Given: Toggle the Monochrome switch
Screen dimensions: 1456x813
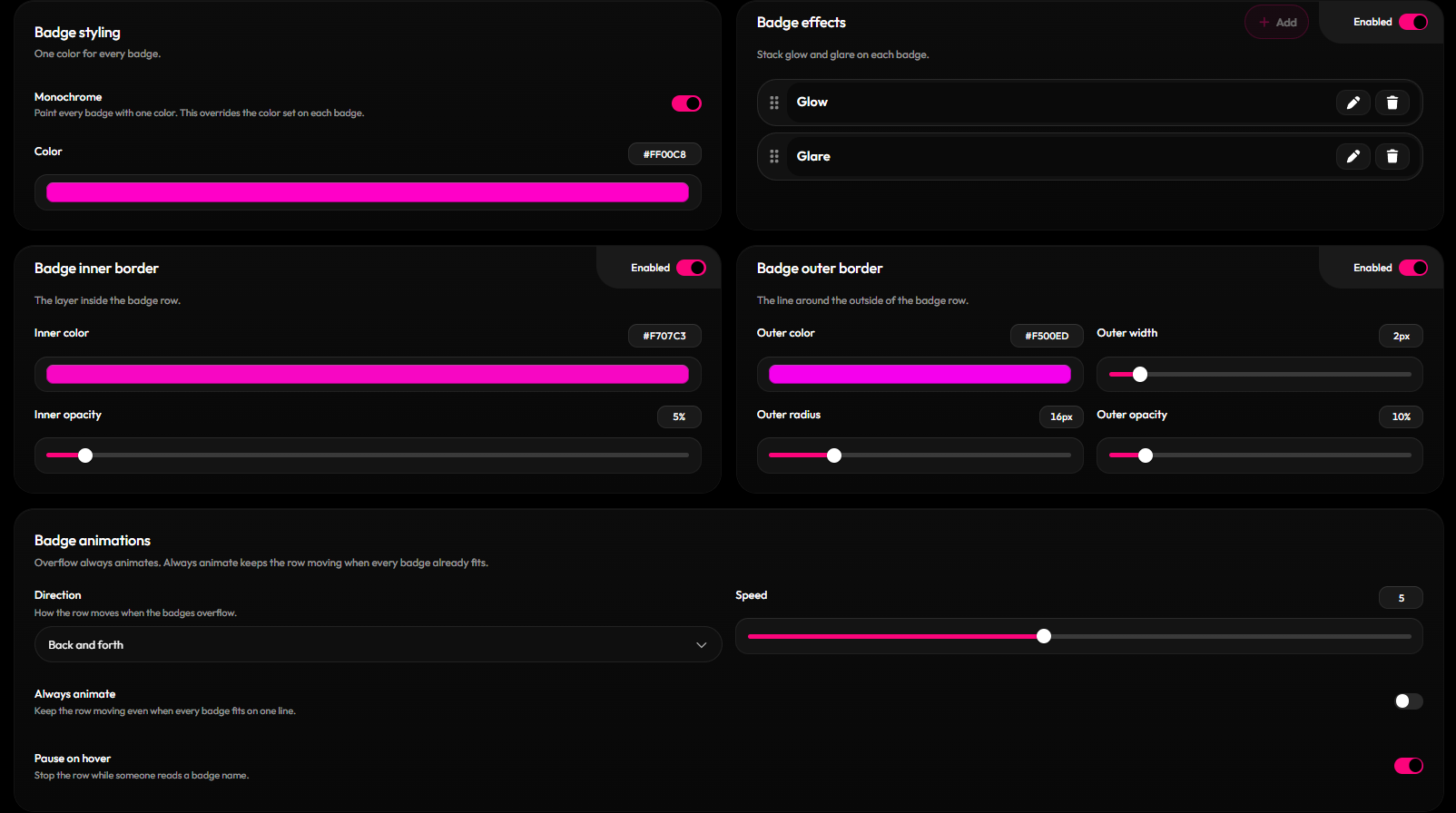Looking at the screenshot, I should 686,103.
